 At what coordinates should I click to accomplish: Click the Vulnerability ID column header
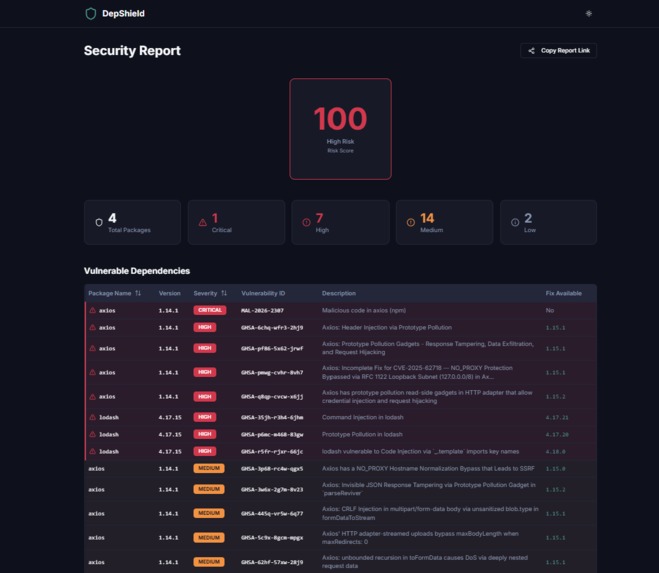click(263, 293)
